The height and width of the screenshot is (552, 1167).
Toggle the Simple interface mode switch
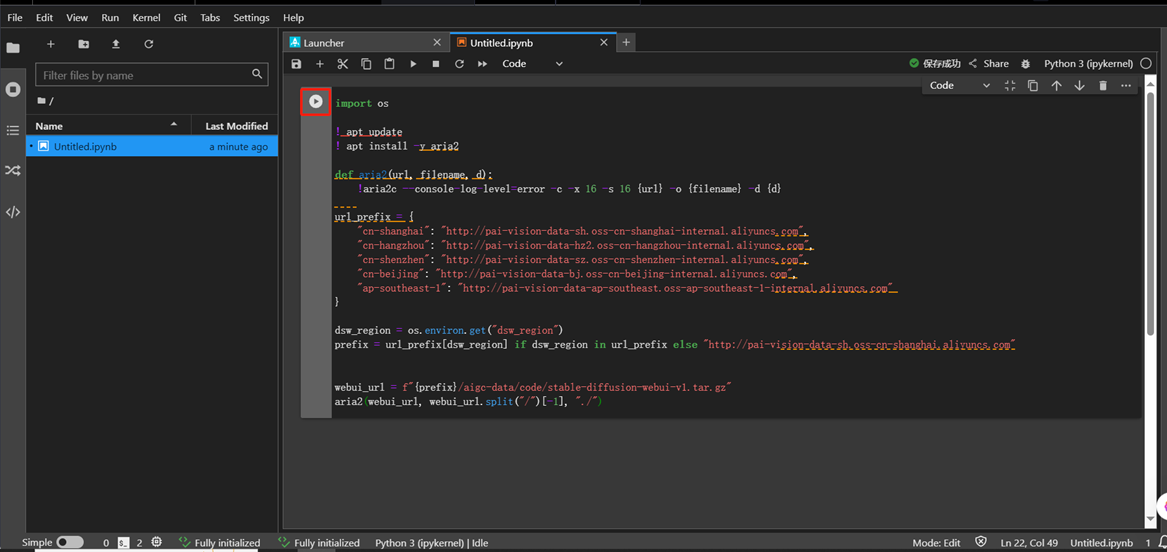69,542
